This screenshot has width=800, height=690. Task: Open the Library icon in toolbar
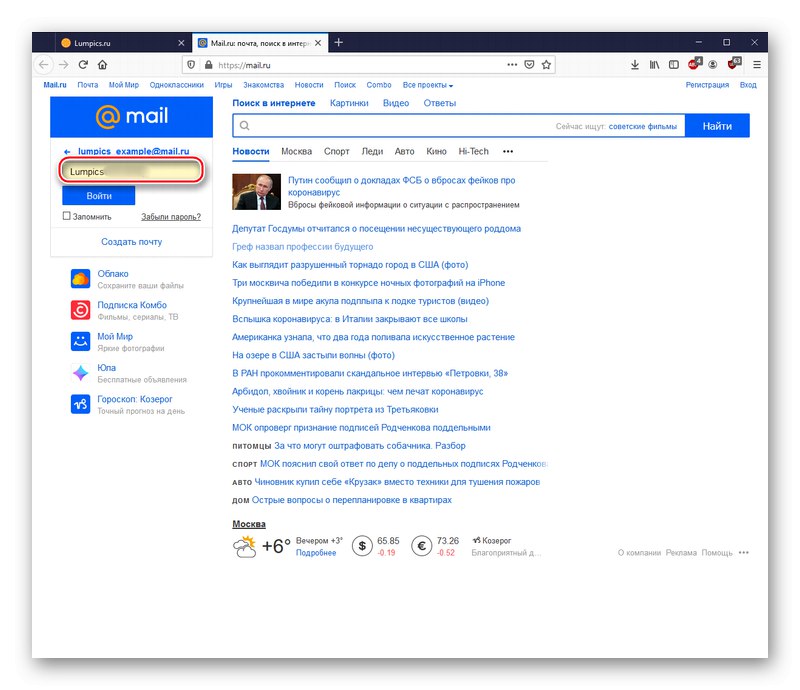[x=654, y=65]
